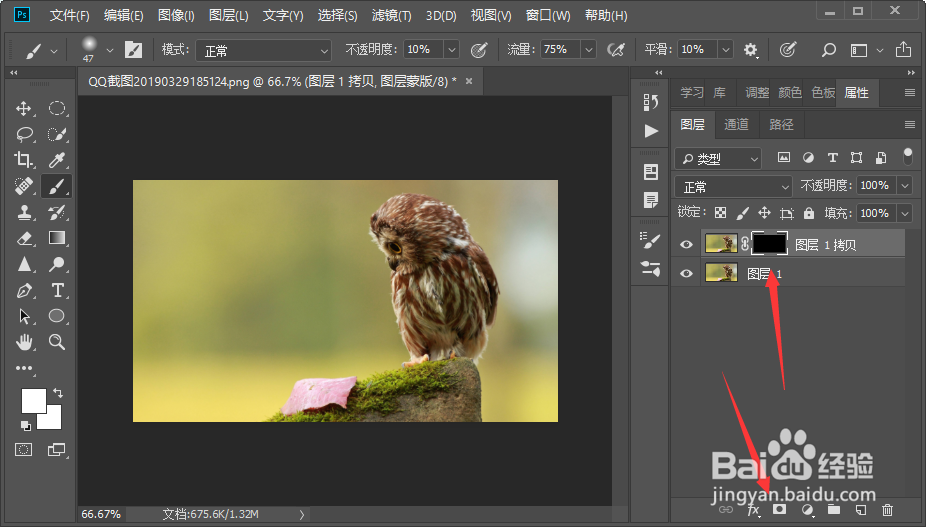Select the Hand tool
926x527 pixels.
coord(24,341)
